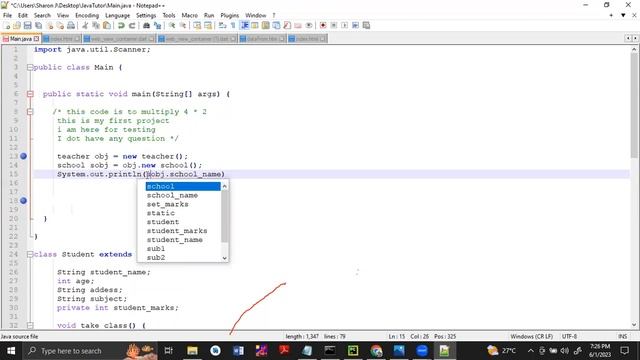Click the Playback macro toolbar icon
The height and width of the screenshot is (360, 640).
344,25
